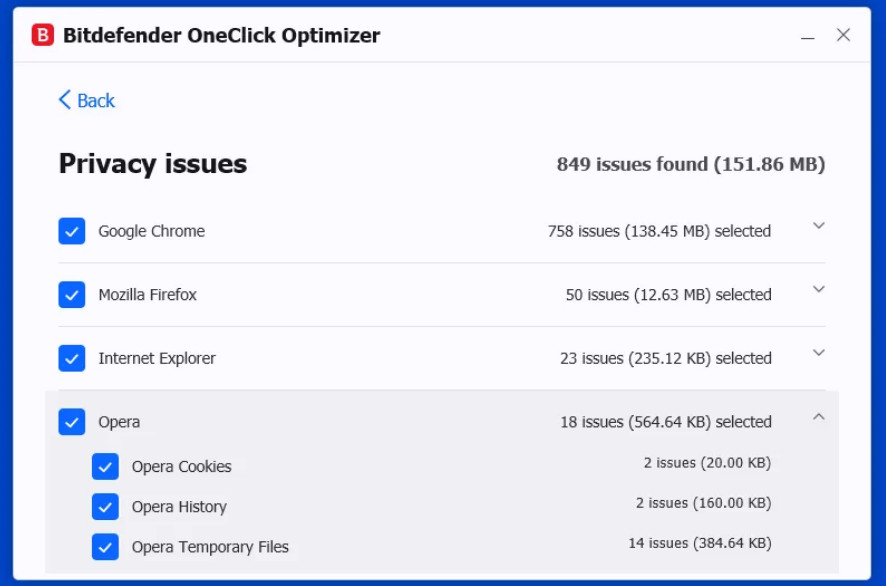The width and height of the screenshot is (886, 586).
Task: Click the Opera Temporary Files label
Action: (x=210, y=547)
